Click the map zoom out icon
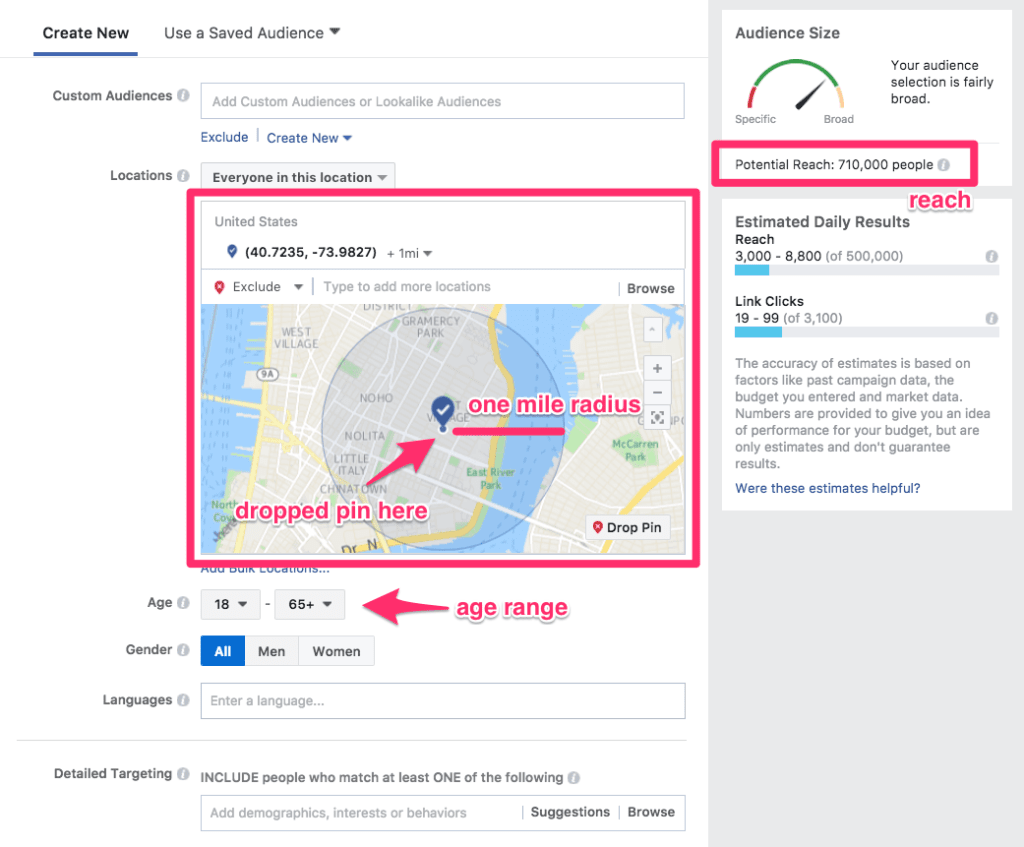 tap(657, 392)
